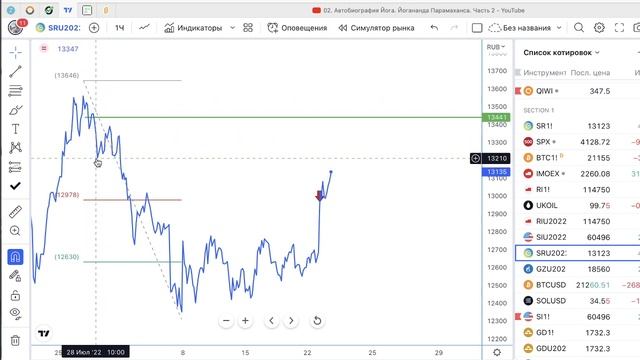Toggle lock all drawings
The image size is (640, 360).
[x=16, y=295]
